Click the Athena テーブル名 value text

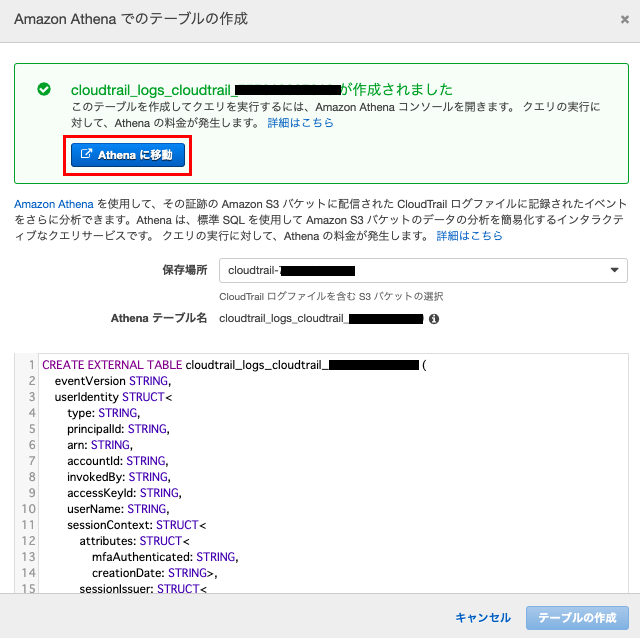[x=321, y=319]
